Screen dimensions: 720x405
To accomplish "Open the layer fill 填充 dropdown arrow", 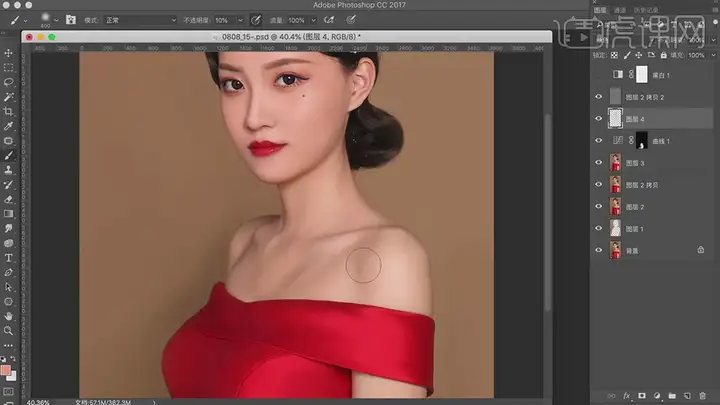I will click(x=713, y=55).
